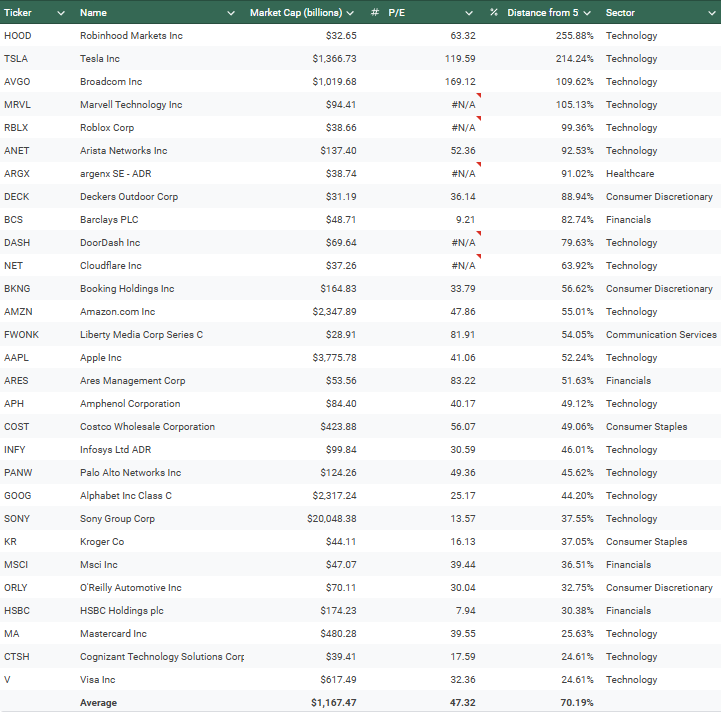Click the red note marker on ARGX P/E
The width and height of the screenshot is (721, 712).
479,164
